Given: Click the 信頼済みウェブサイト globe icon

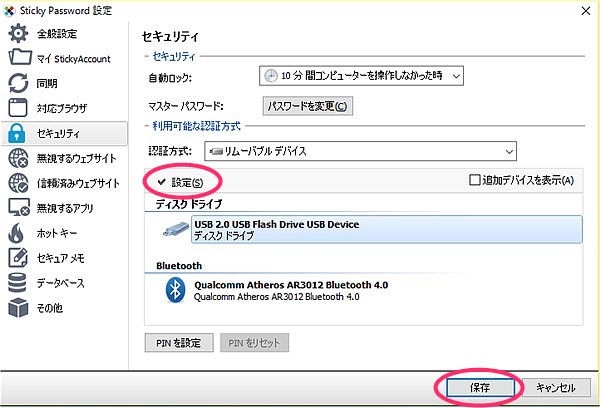Looking at the screenshot, I should pos(18,183).
